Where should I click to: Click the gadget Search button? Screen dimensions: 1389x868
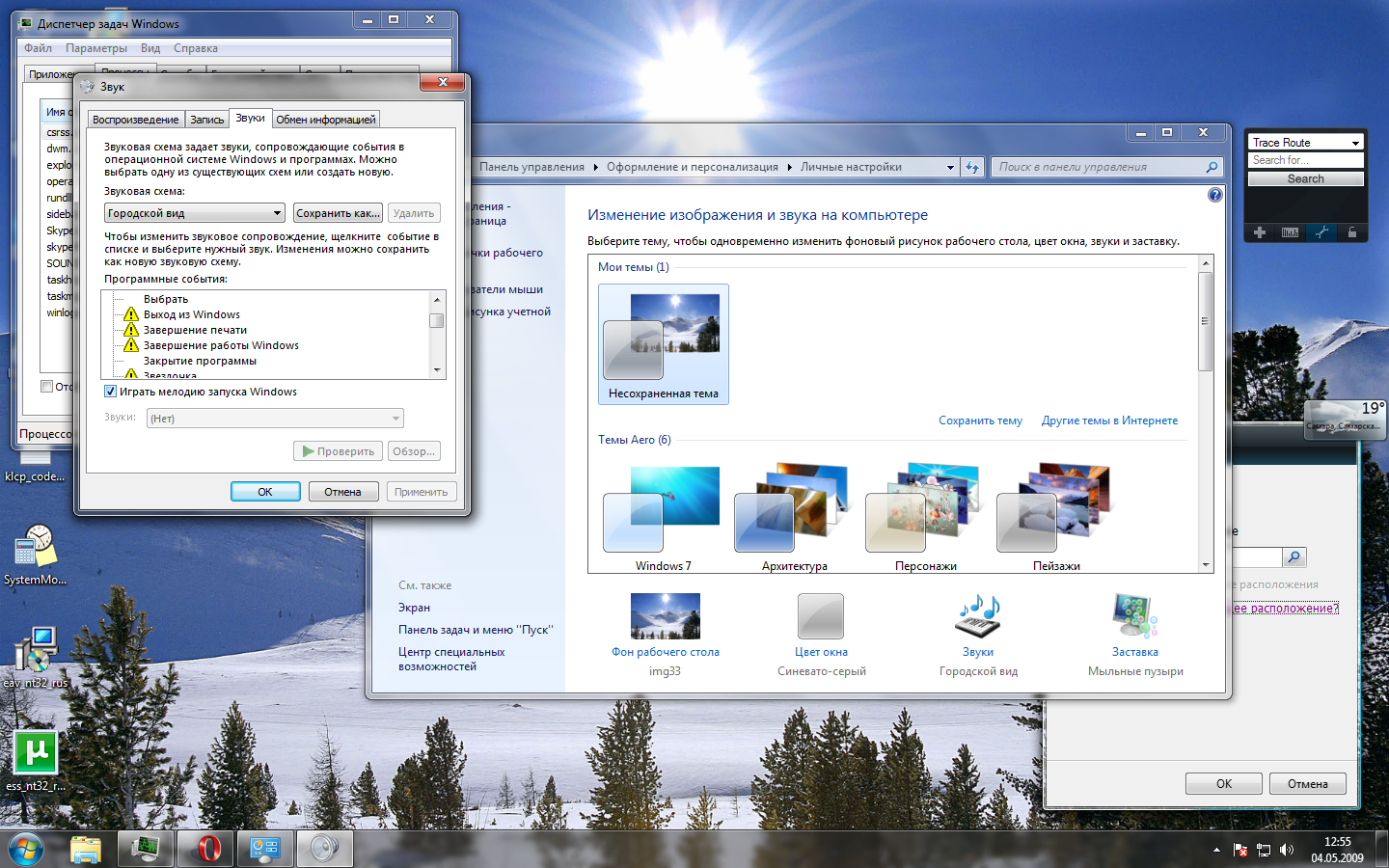tap(1306, 178)
